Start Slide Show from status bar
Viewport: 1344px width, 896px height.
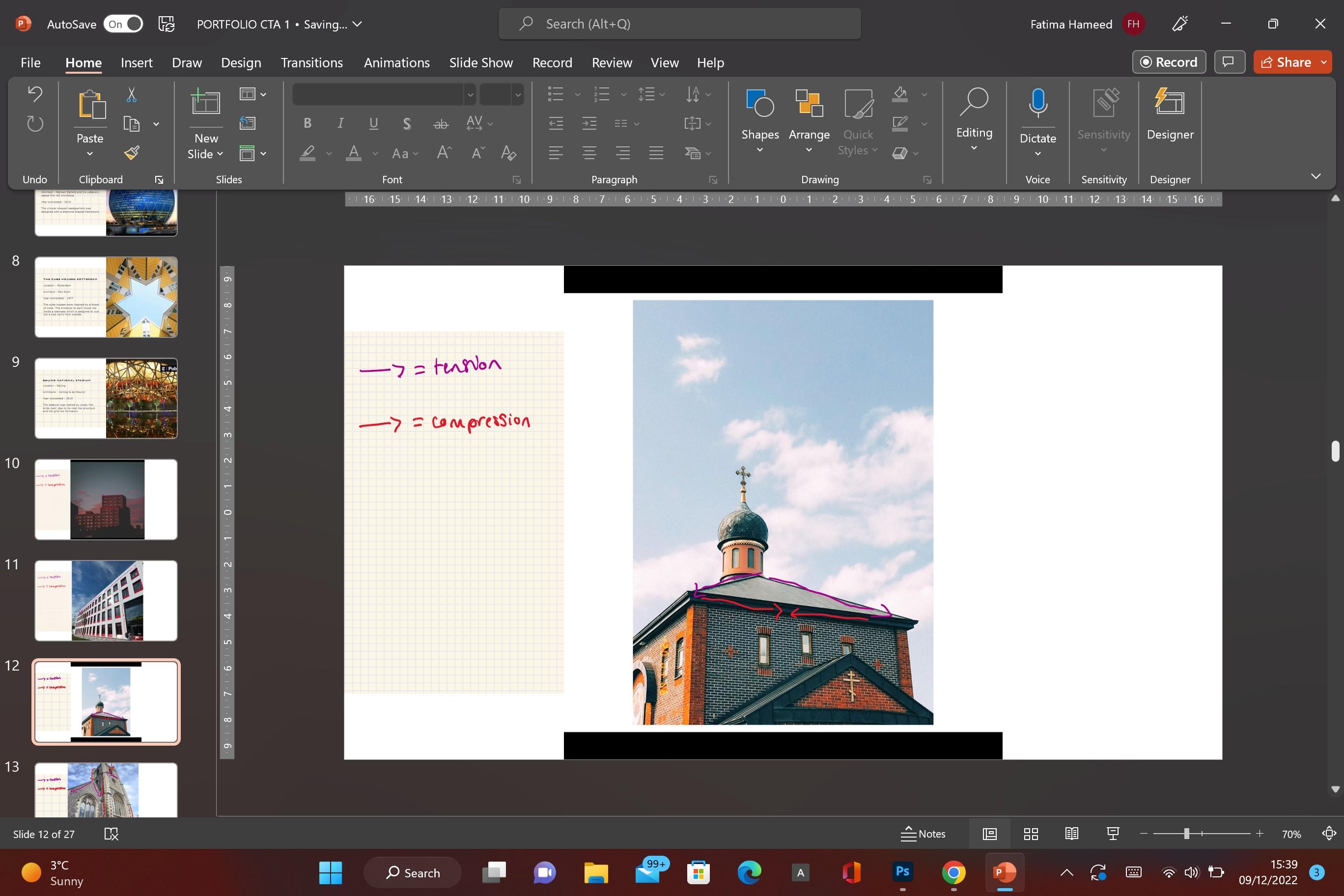pyautogui.click(x=1112, y=834)
